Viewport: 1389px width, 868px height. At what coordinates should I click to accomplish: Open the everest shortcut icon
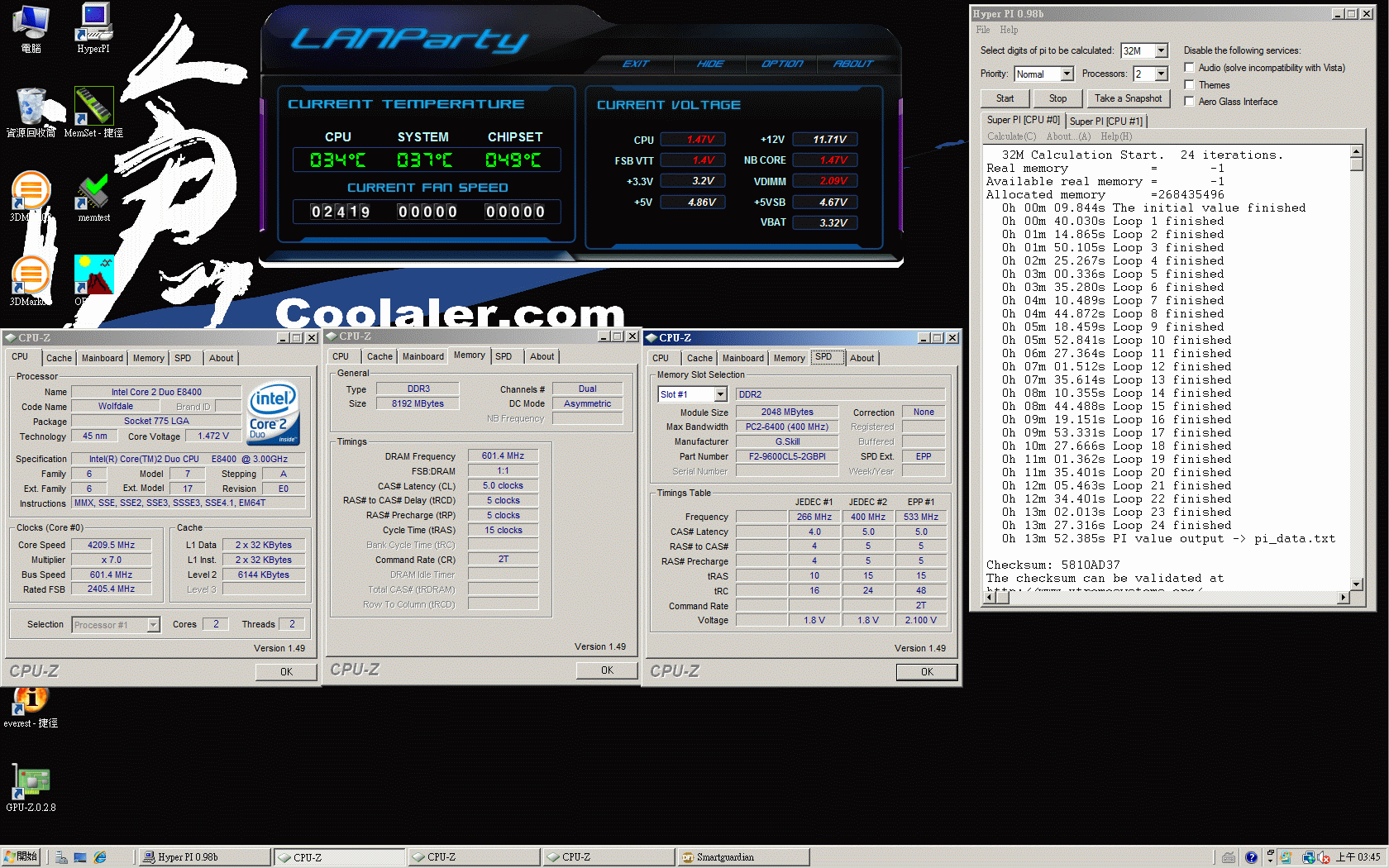coord(31,705)
